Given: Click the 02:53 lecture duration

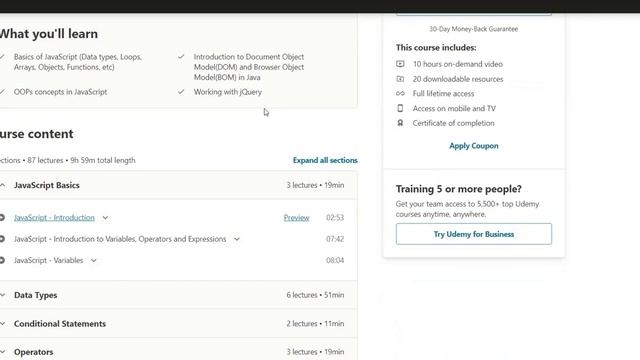Looking at the screenshot, I should click(x=335, y=218).
